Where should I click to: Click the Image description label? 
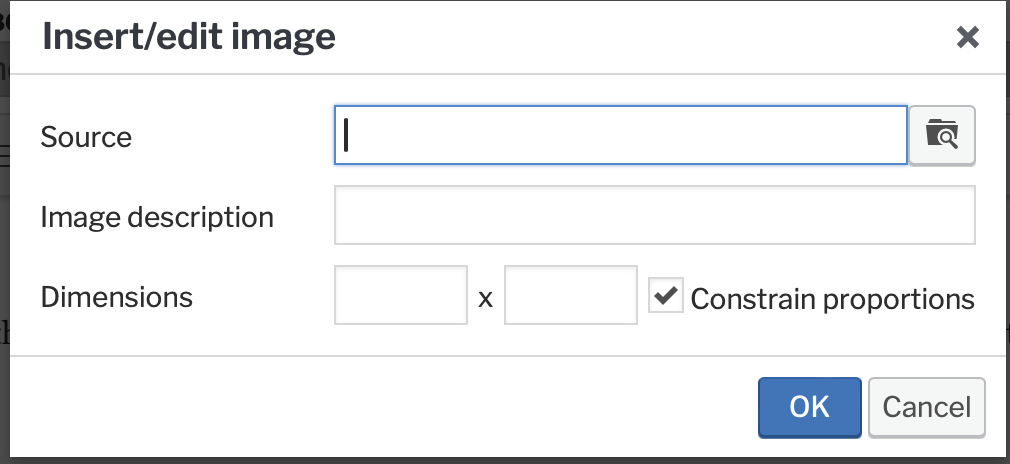pos(157,217)
